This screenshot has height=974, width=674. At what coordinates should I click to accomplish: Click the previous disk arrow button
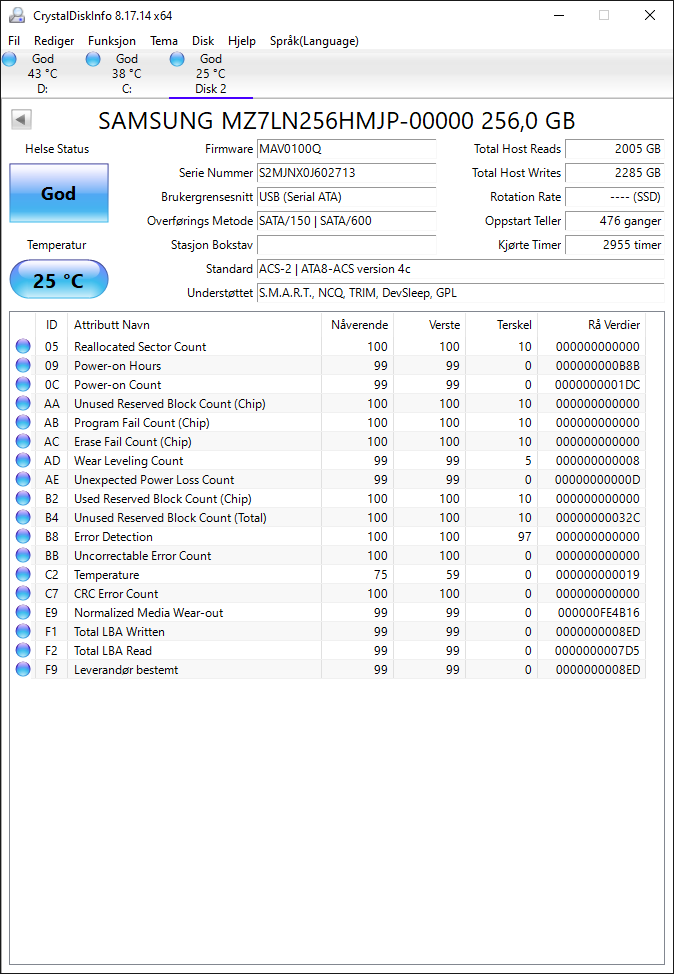[21, 120]
